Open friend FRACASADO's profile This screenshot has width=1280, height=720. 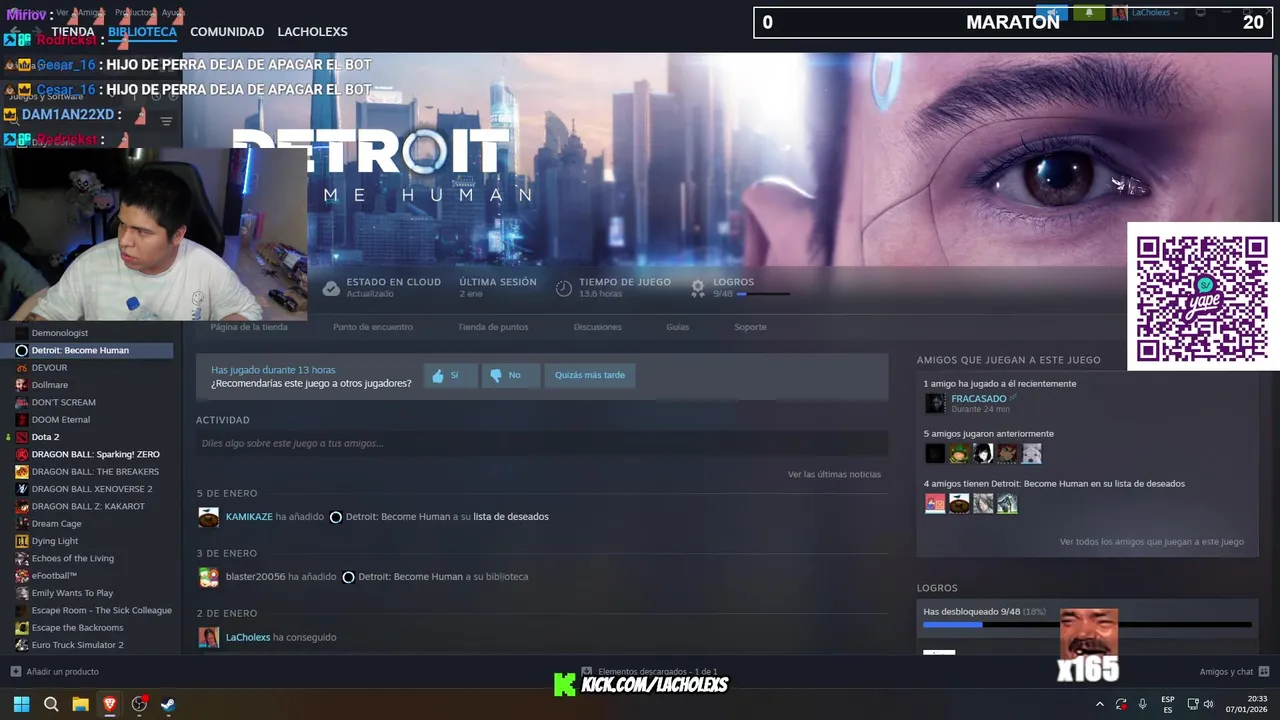(x=978, y=399)
